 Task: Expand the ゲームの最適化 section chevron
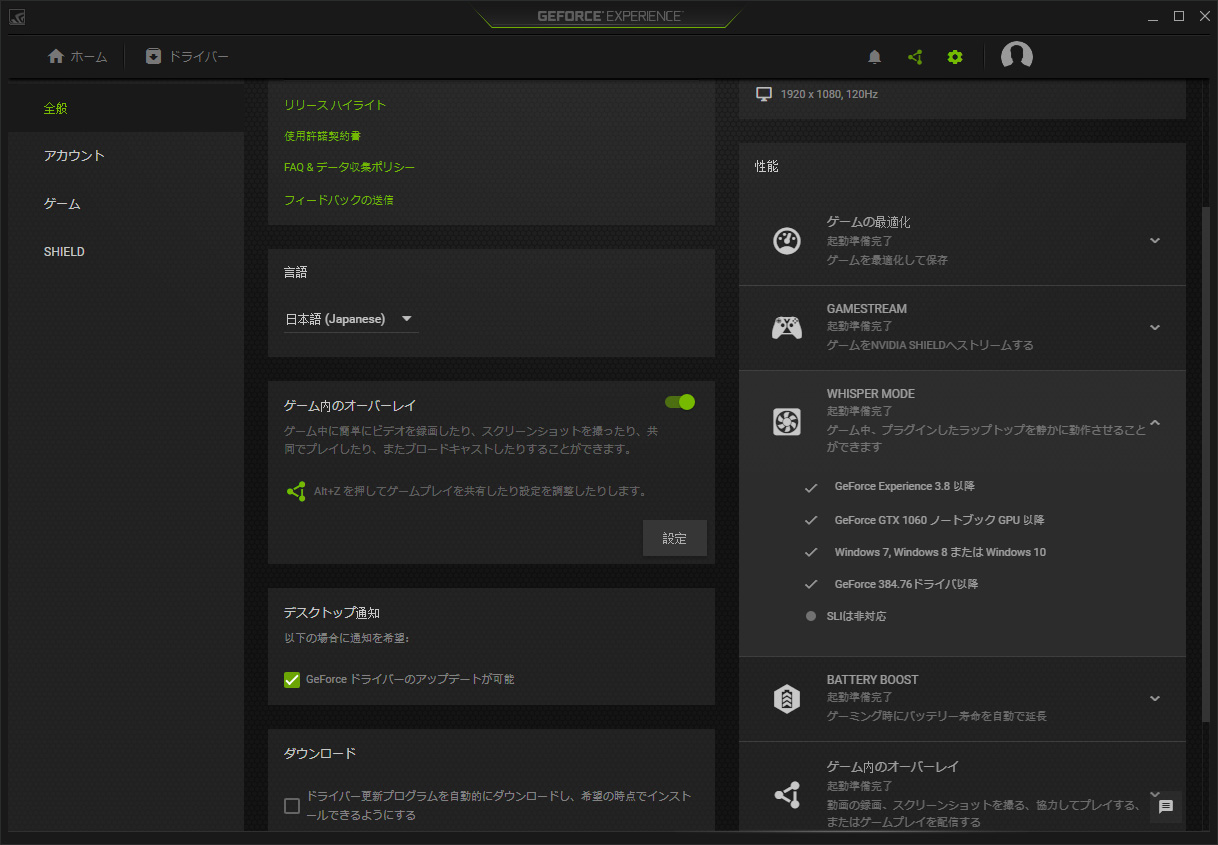pos(1155,241)
